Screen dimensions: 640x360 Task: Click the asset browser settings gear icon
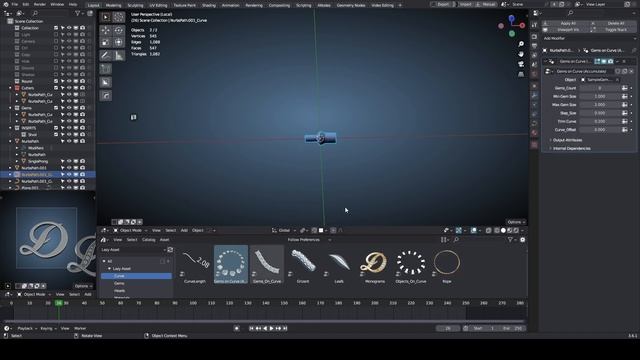(522, 240)
